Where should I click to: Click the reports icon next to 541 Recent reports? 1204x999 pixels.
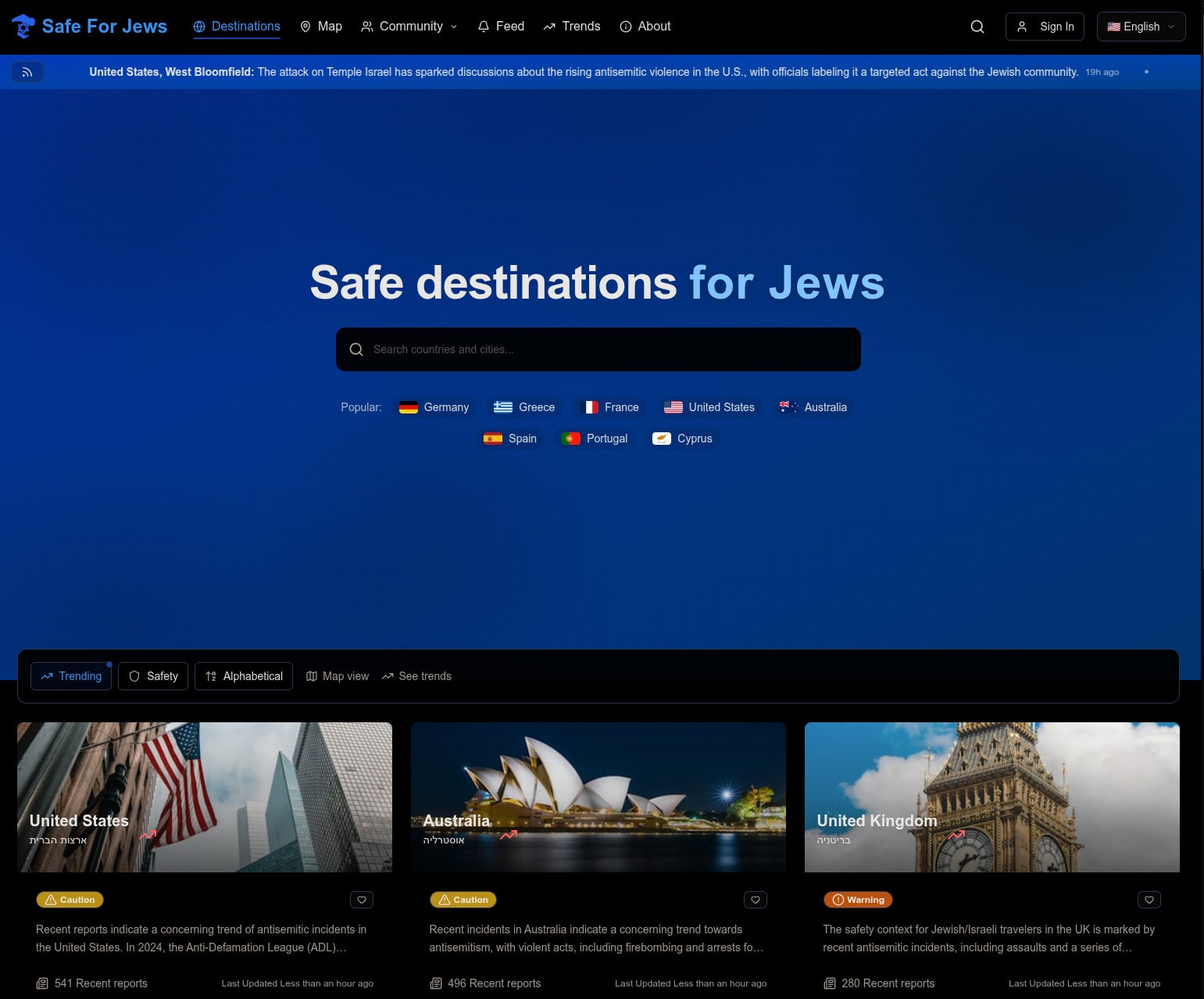pyautogui.click(x=42, y=983)
